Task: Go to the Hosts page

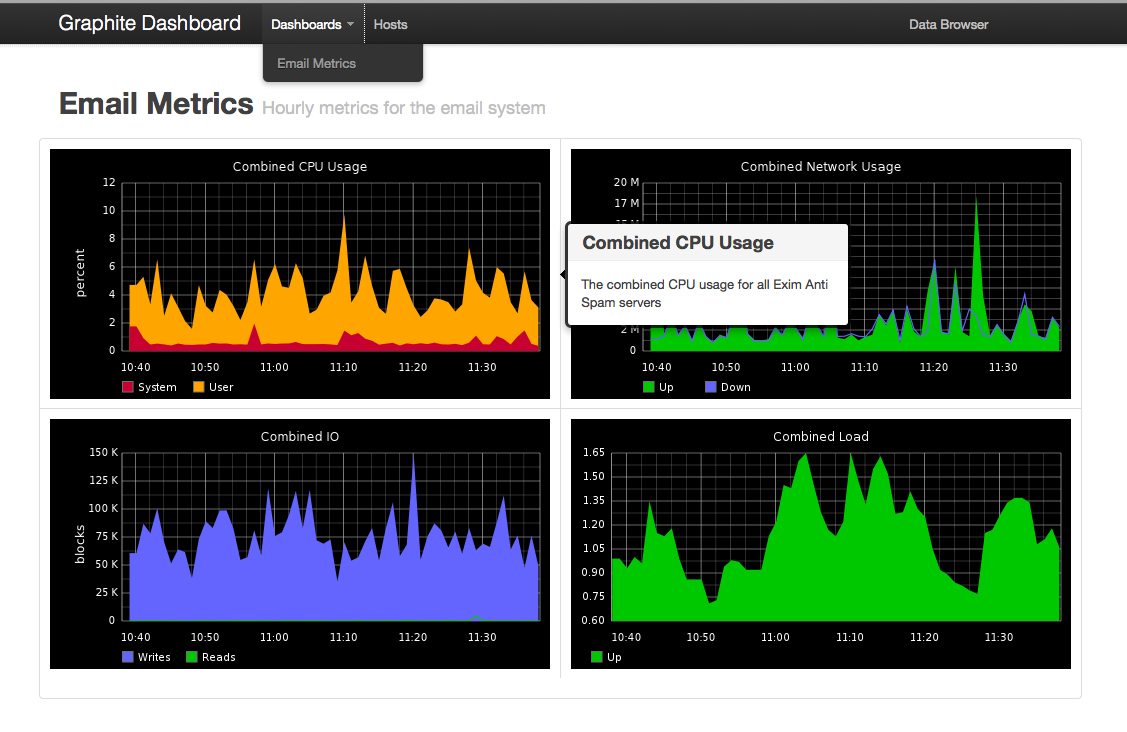Action: pos(390,24)
